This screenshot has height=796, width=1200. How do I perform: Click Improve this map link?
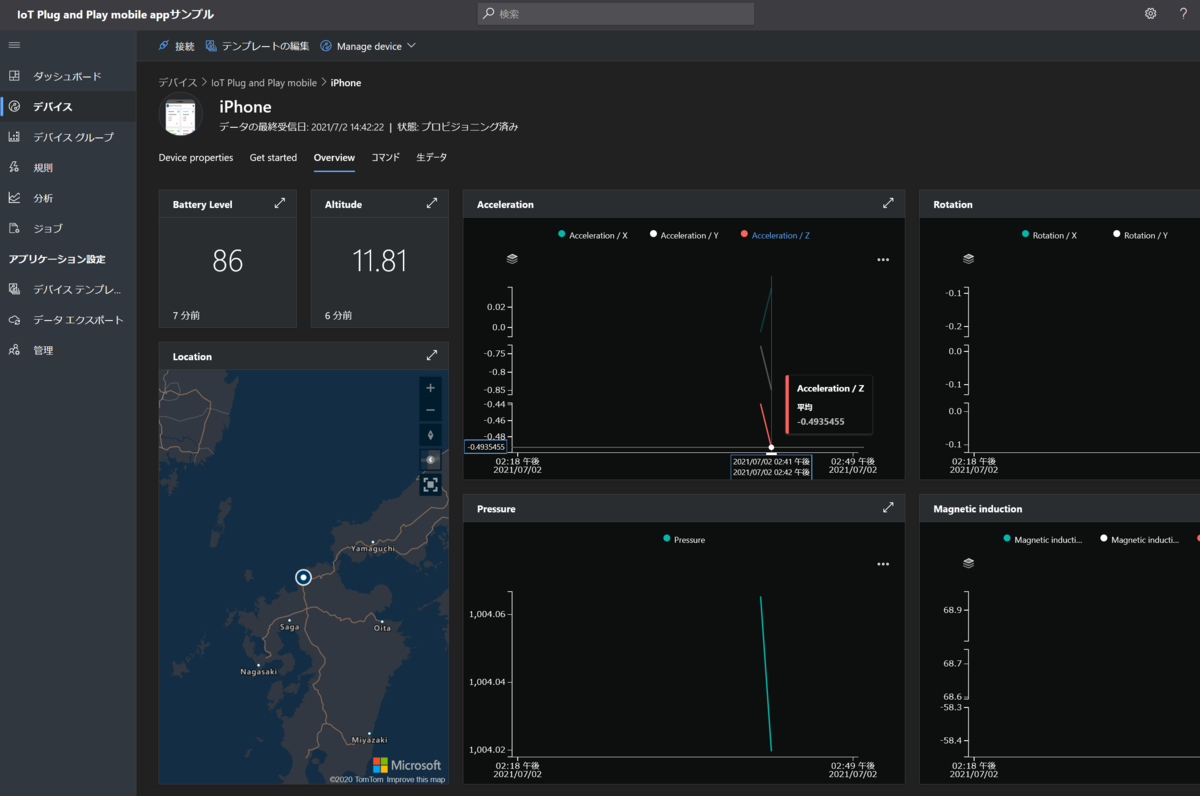[416, 779]
